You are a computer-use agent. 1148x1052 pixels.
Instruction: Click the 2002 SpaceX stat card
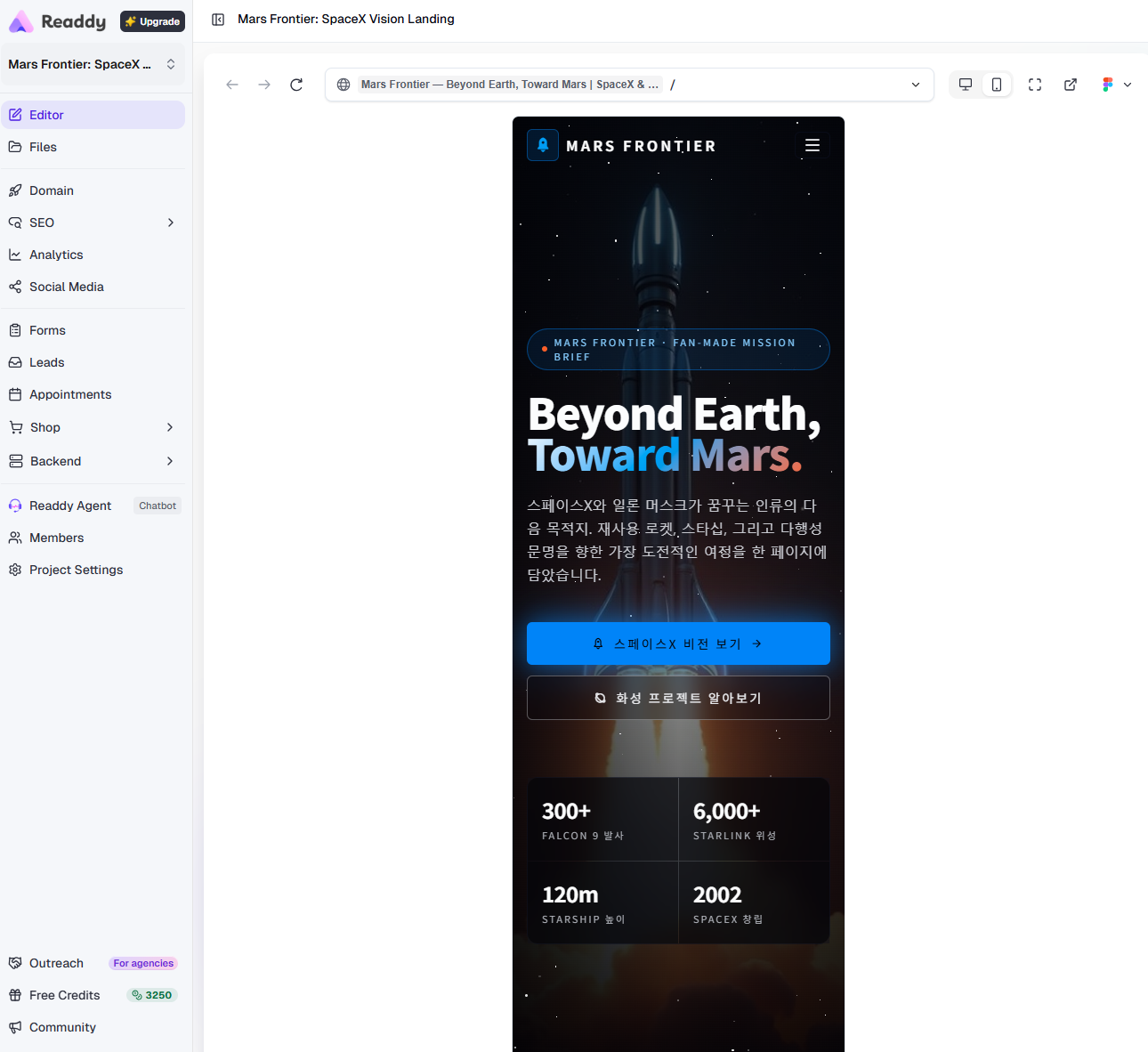754,902
